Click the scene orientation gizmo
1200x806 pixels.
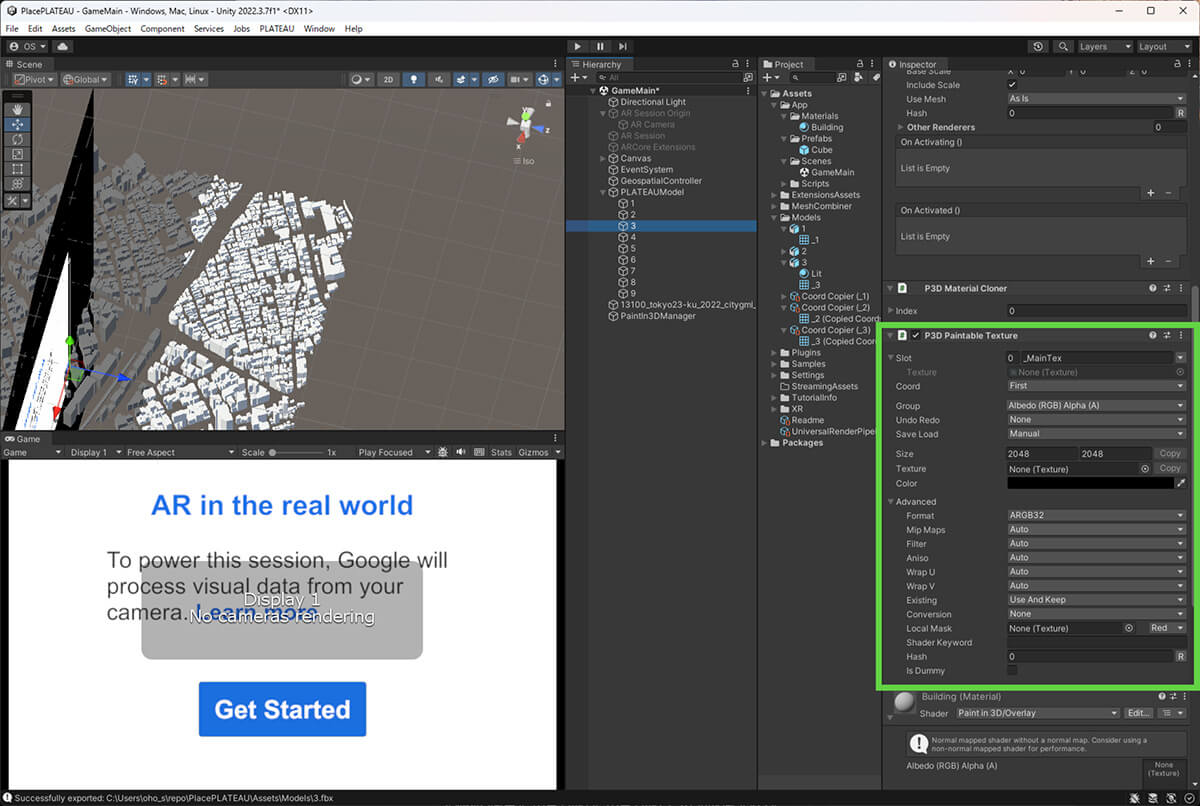(x=527, y=127)
